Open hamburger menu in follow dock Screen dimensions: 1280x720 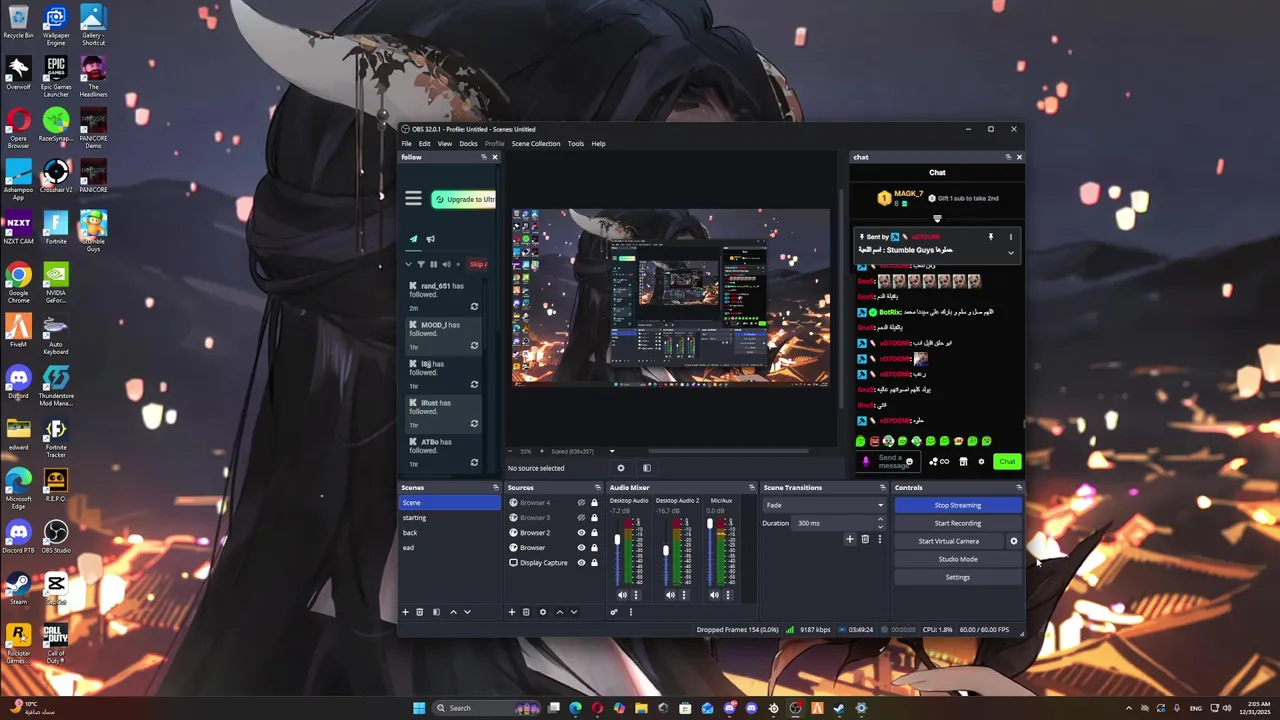tap(413, 199)
